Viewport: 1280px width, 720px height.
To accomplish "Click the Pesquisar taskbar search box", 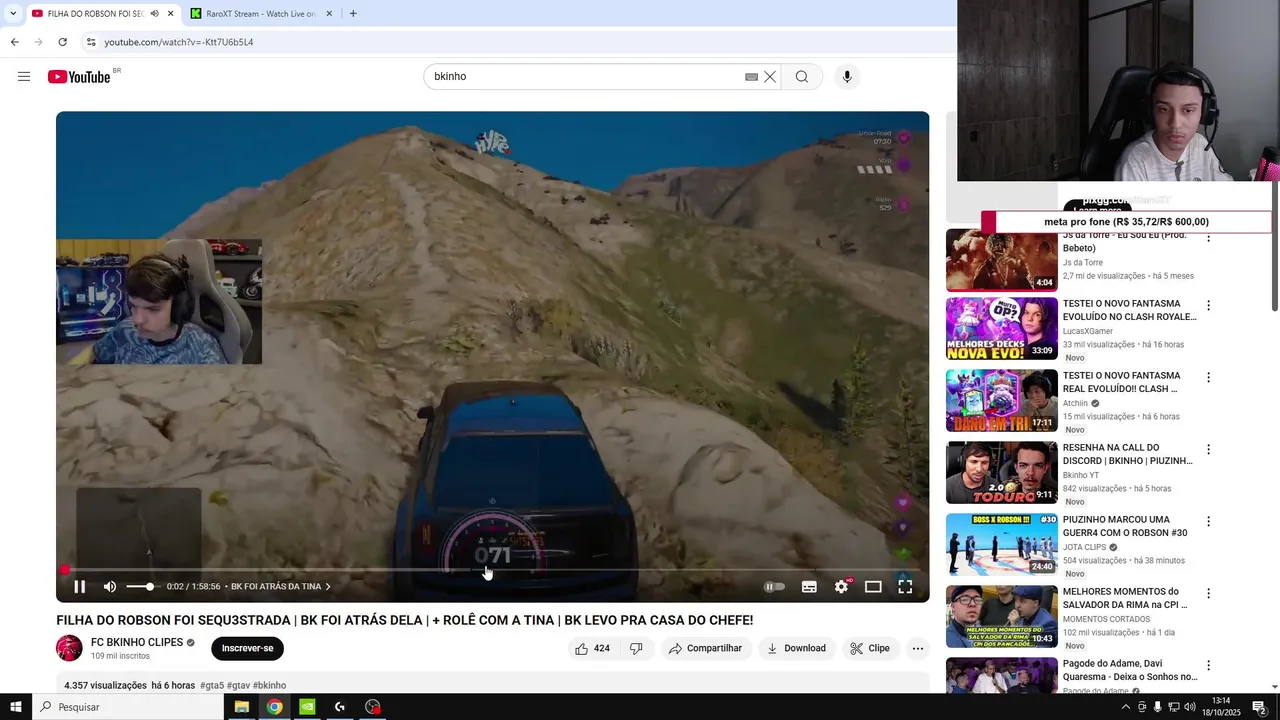I will click(128, 707).
